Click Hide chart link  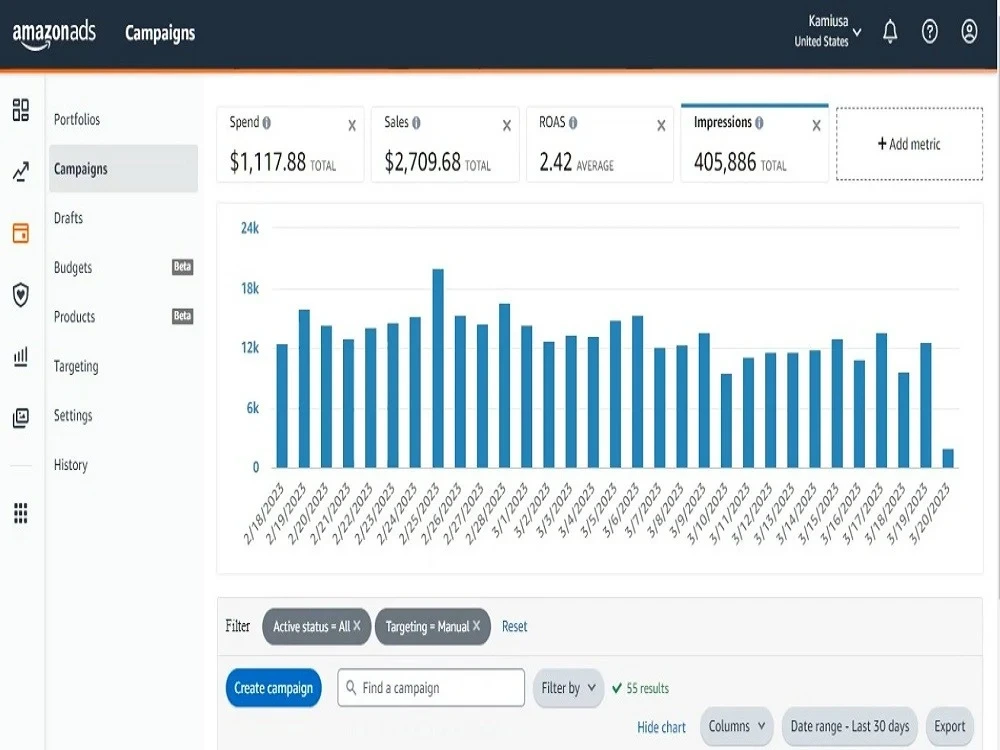(x=661, y=727)
